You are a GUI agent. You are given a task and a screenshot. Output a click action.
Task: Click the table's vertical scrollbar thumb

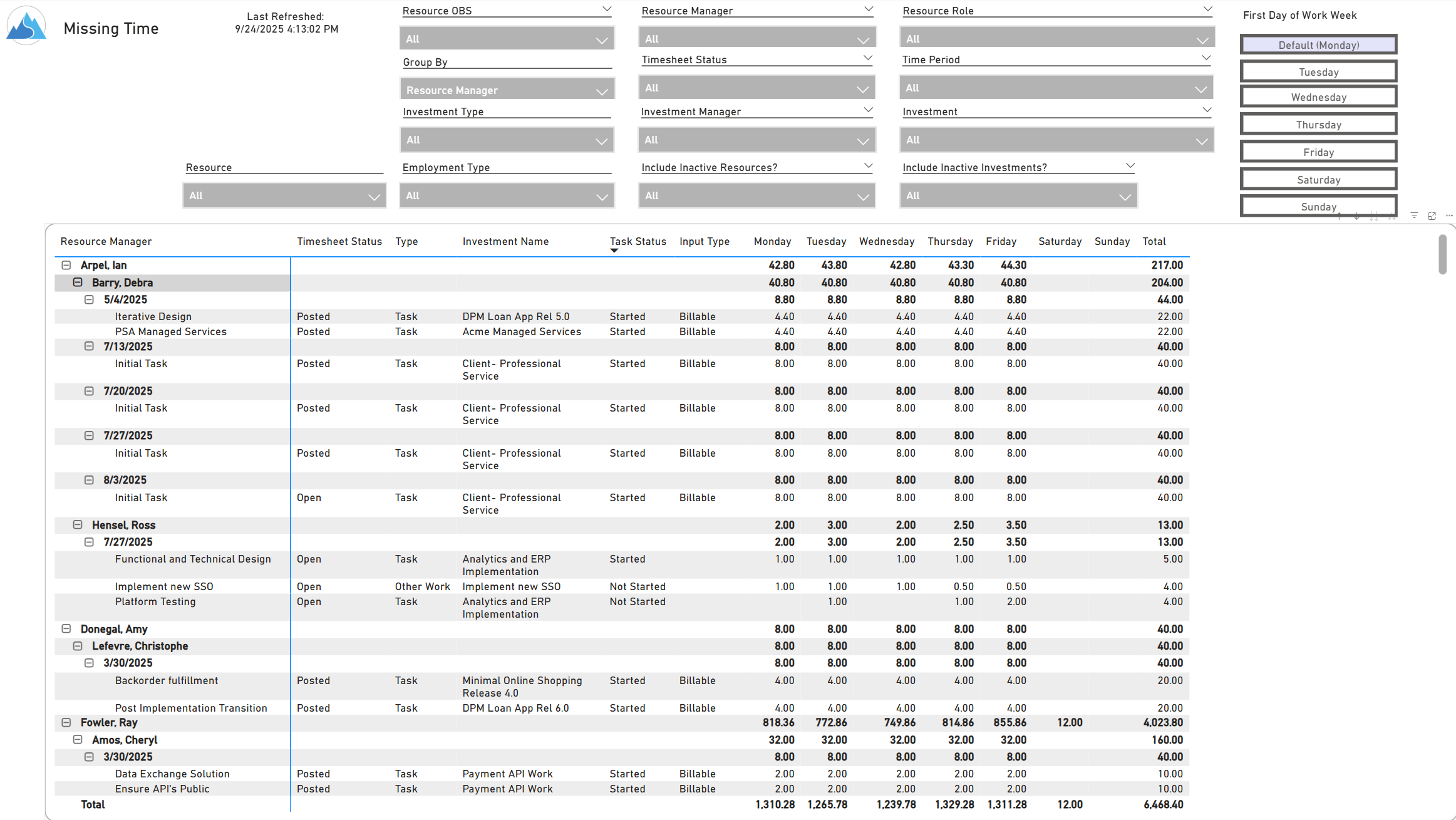1442,254
